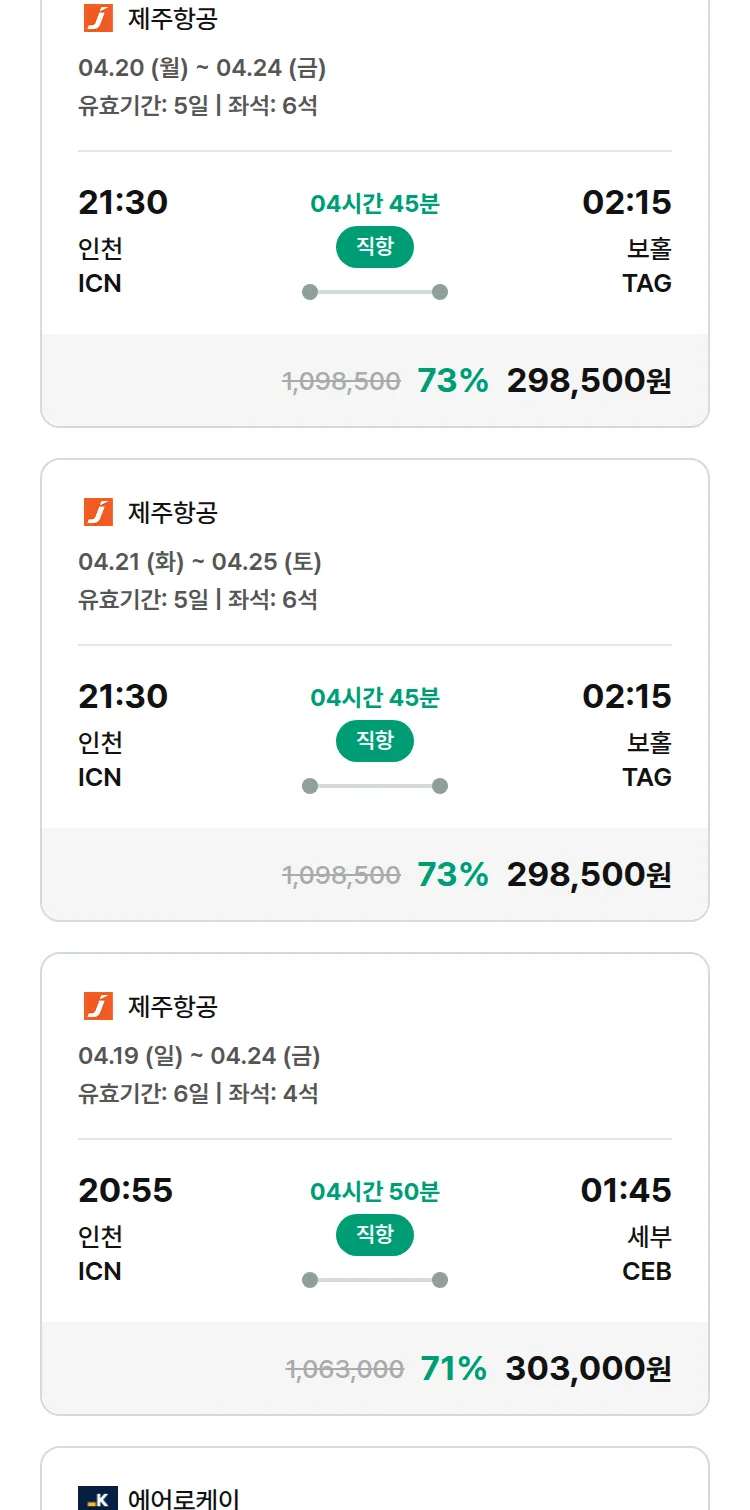
Task: Click the struck-through 1,063,000 original price
Action: click(345, 1370)
